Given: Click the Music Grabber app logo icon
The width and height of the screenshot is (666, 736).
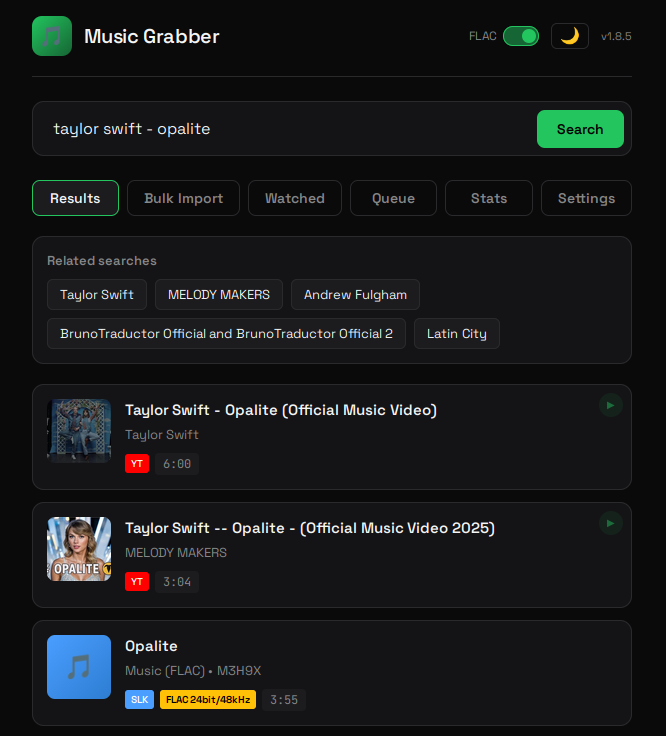Looking at the screenshot, I should point(52,36).
